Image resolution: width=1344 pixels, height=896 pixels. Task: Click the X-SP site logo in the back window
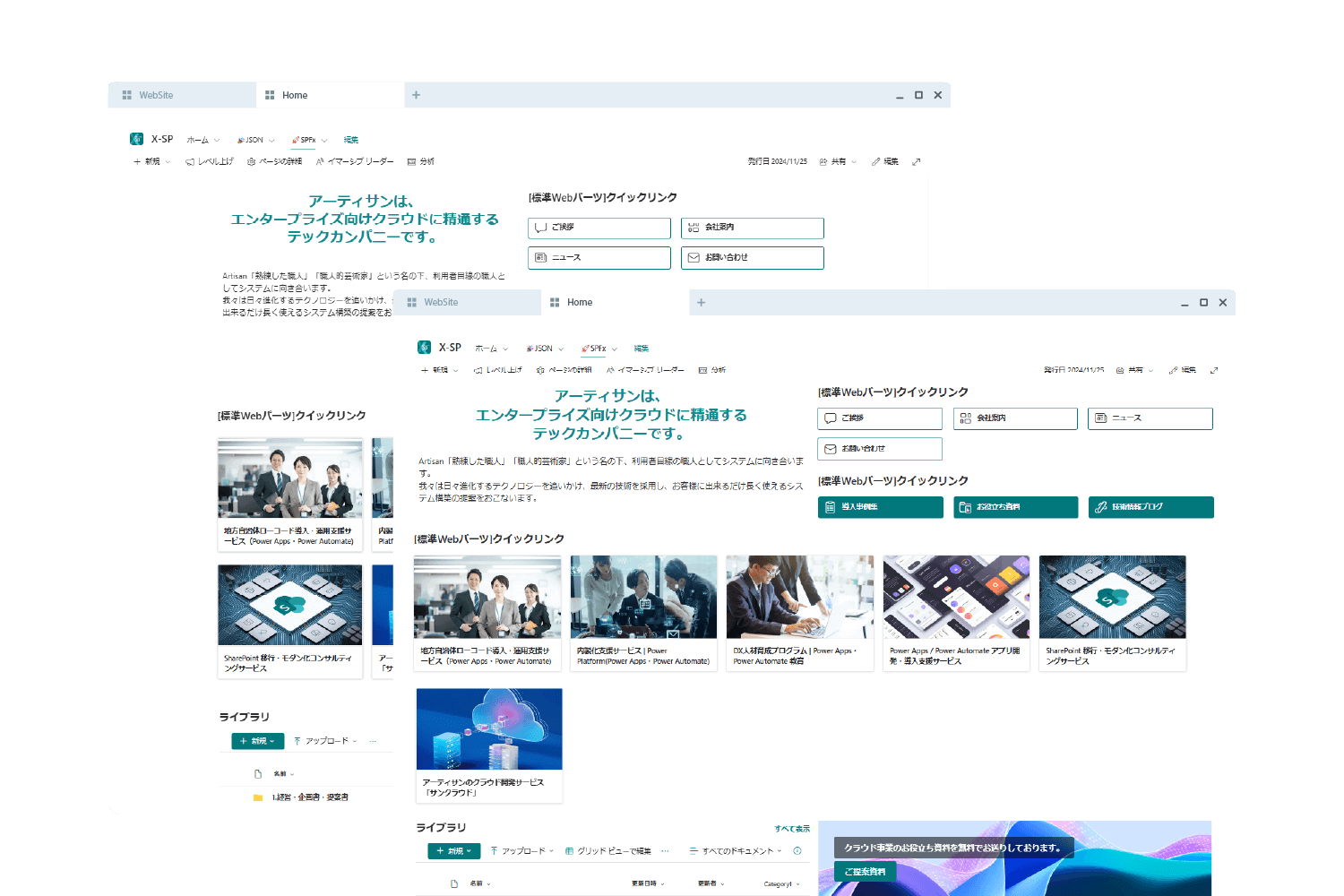tap(136, 139)
